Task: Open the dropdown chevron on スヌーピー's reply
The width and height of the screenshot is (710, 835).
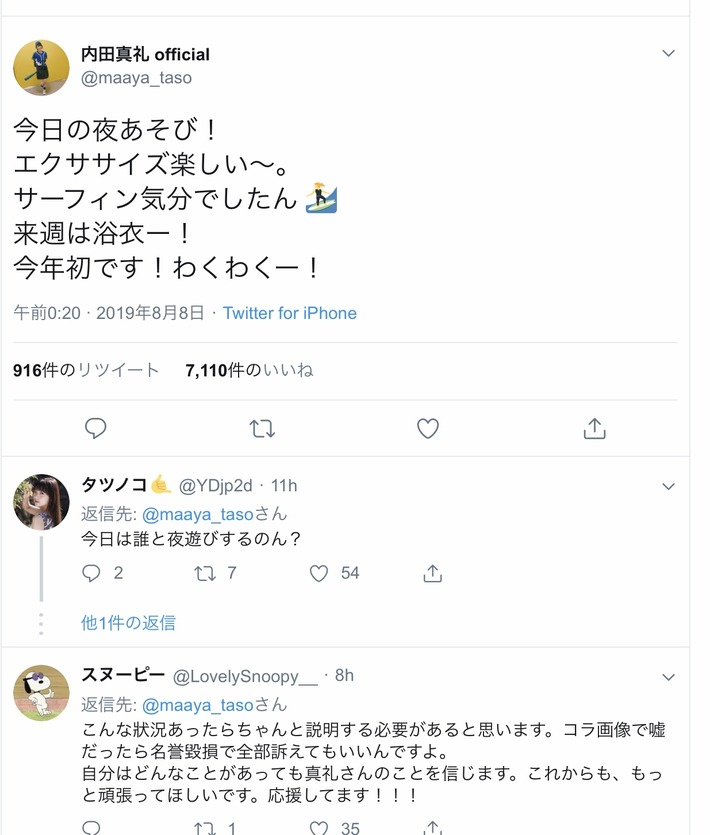Action: coord(668,676)
